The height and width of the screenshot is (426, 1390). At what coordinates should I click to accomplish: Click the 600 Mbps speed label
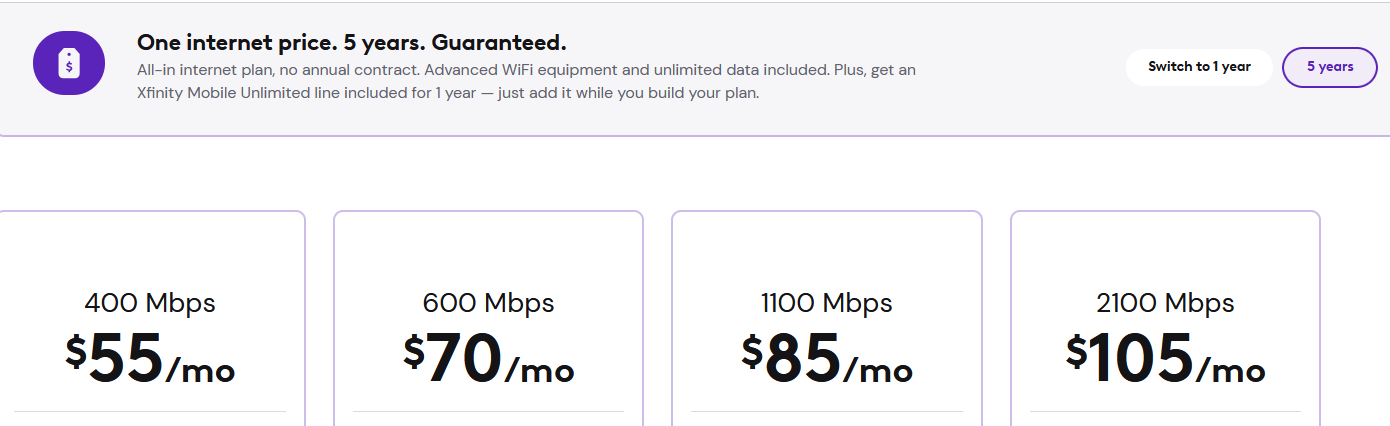[x=489, y=302]
